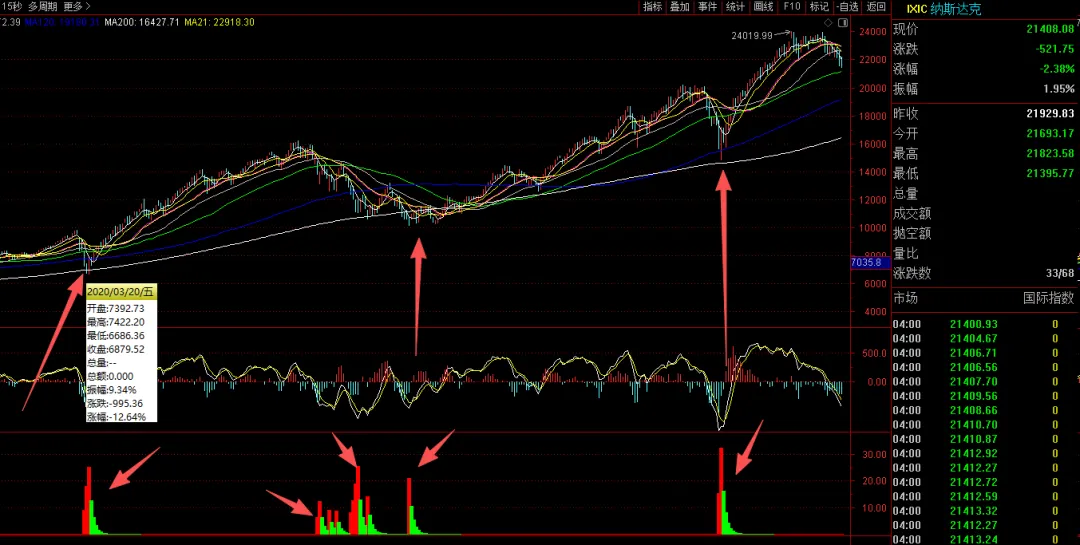Click the 最高 value 21823.58

pyautogui.click(x=1049, y=153)
